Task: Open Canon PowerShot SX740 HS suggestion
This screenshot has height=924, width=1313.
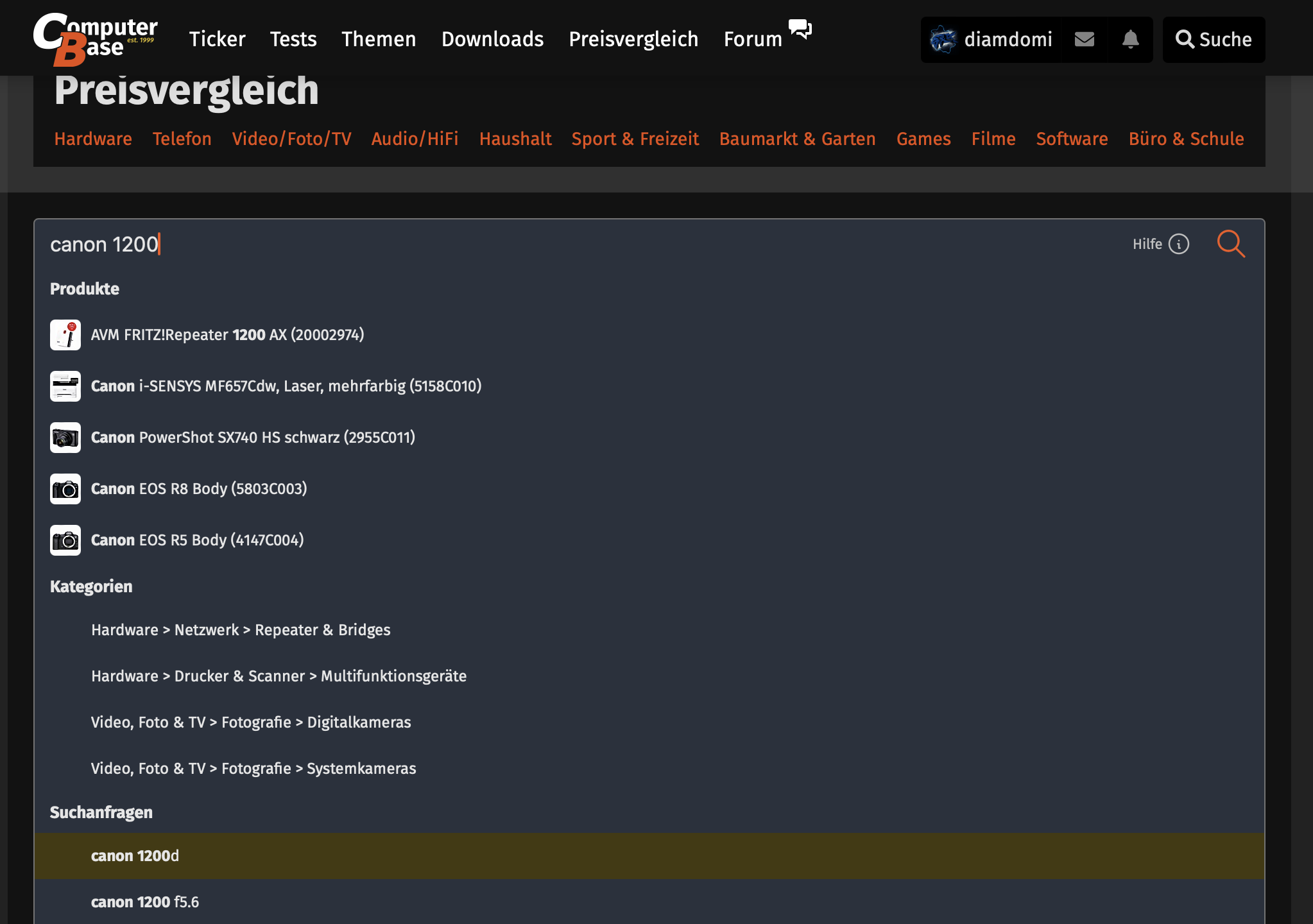Action: 253,438
